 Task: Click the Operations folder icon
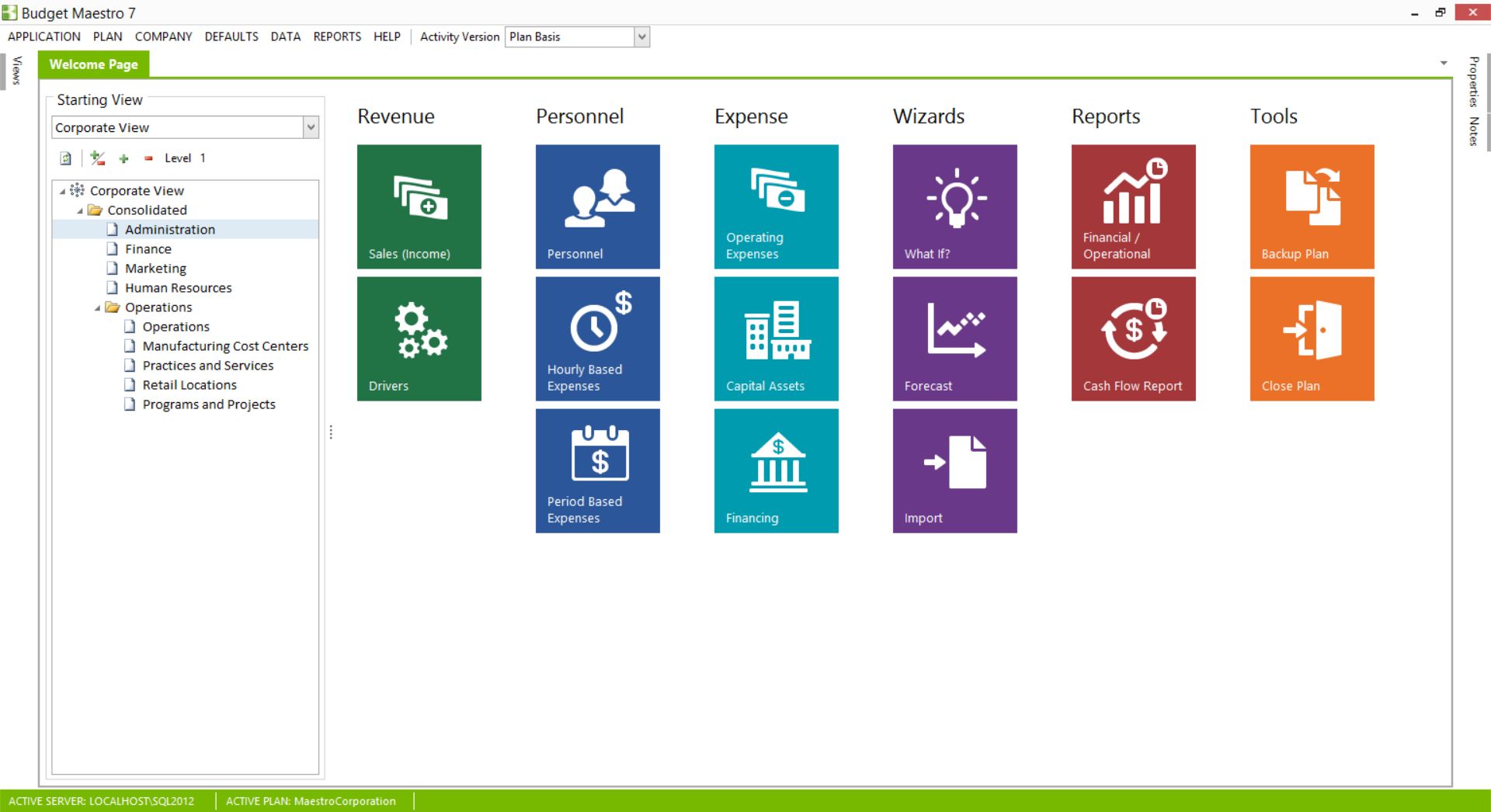113,307
